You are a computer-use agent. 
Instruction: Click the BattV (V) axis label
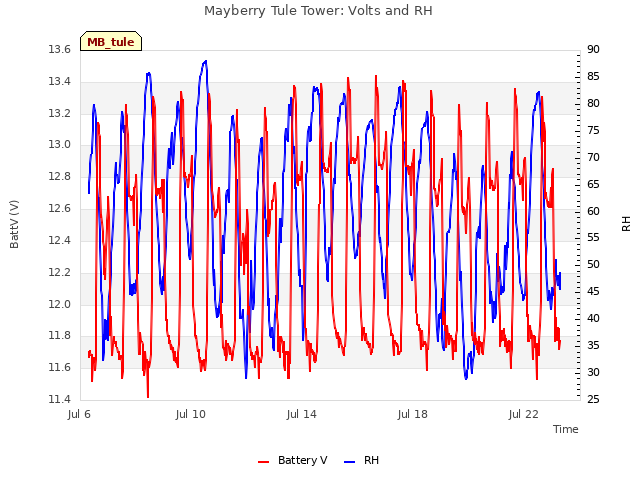coord(14,224)
